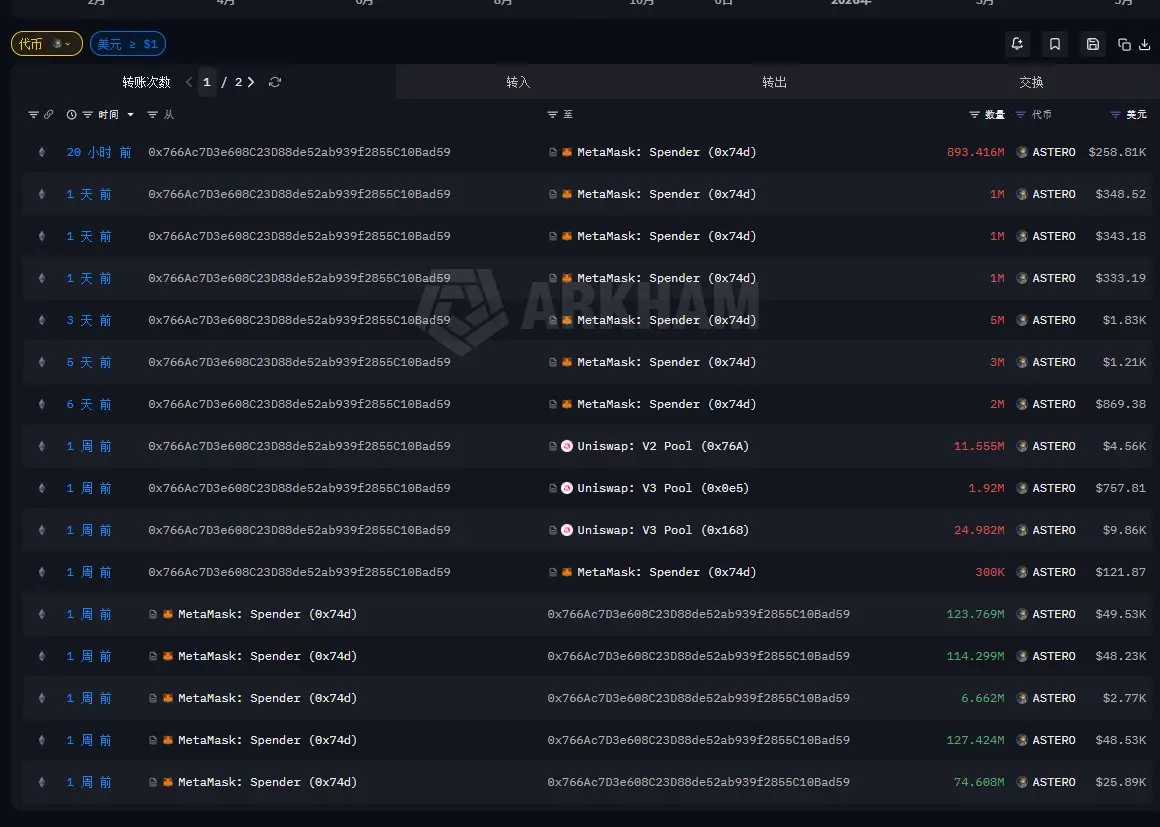Click the $869.38 USD value
This screenshot has width=1160, height=827.
click(x=1121, y=405)
